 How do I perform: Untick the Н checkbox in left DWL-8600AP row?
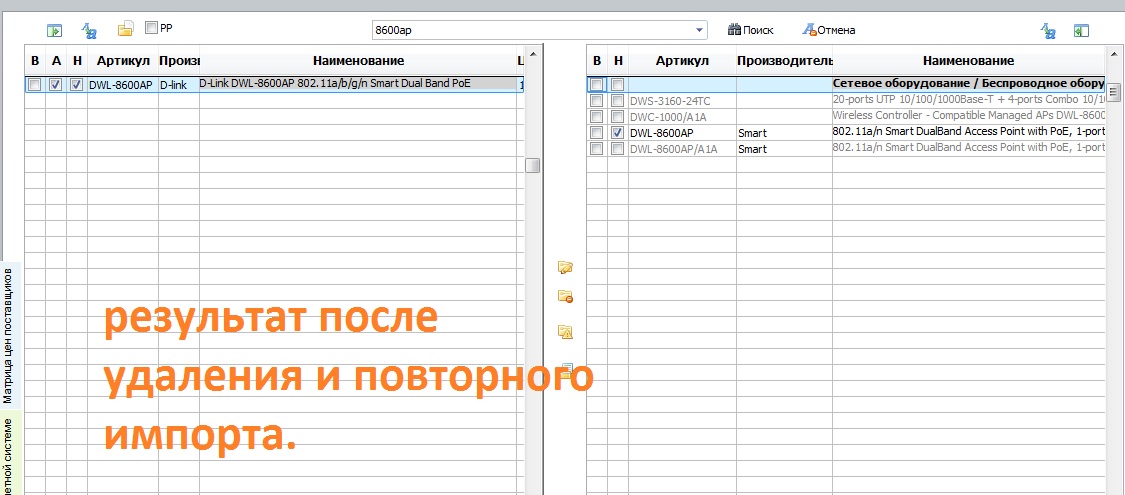point(77,85)
